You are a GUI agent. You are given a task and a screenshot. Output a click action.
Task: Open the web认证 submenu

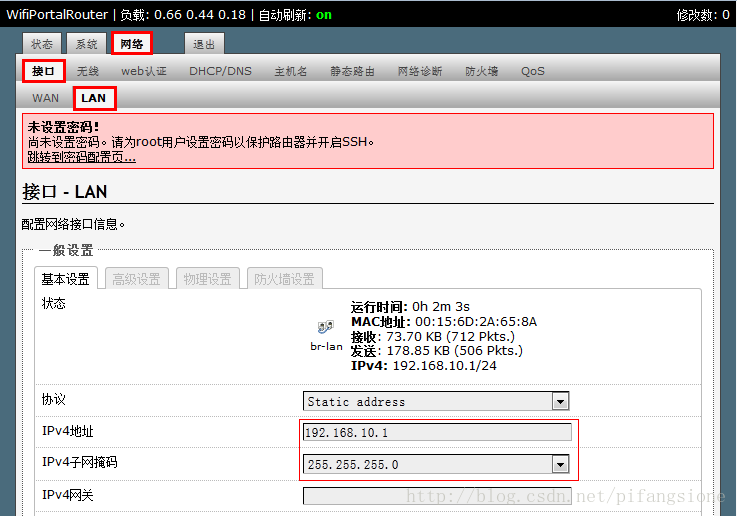point(144,71)
